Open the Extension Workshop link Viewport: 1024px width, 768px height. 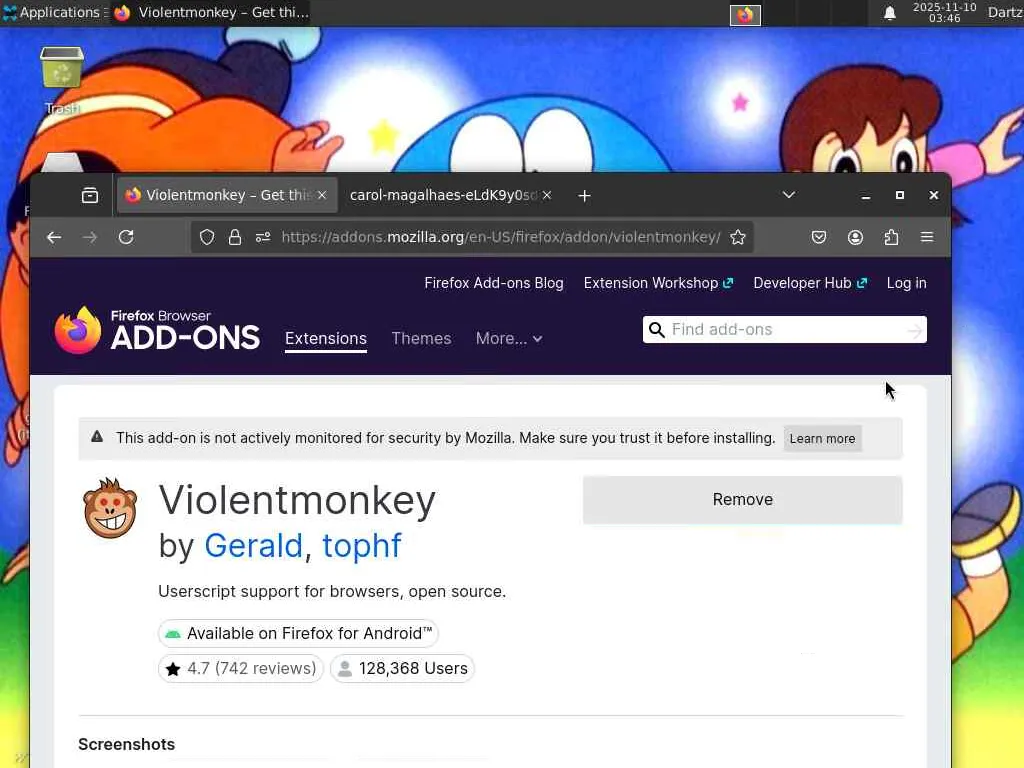658,283
